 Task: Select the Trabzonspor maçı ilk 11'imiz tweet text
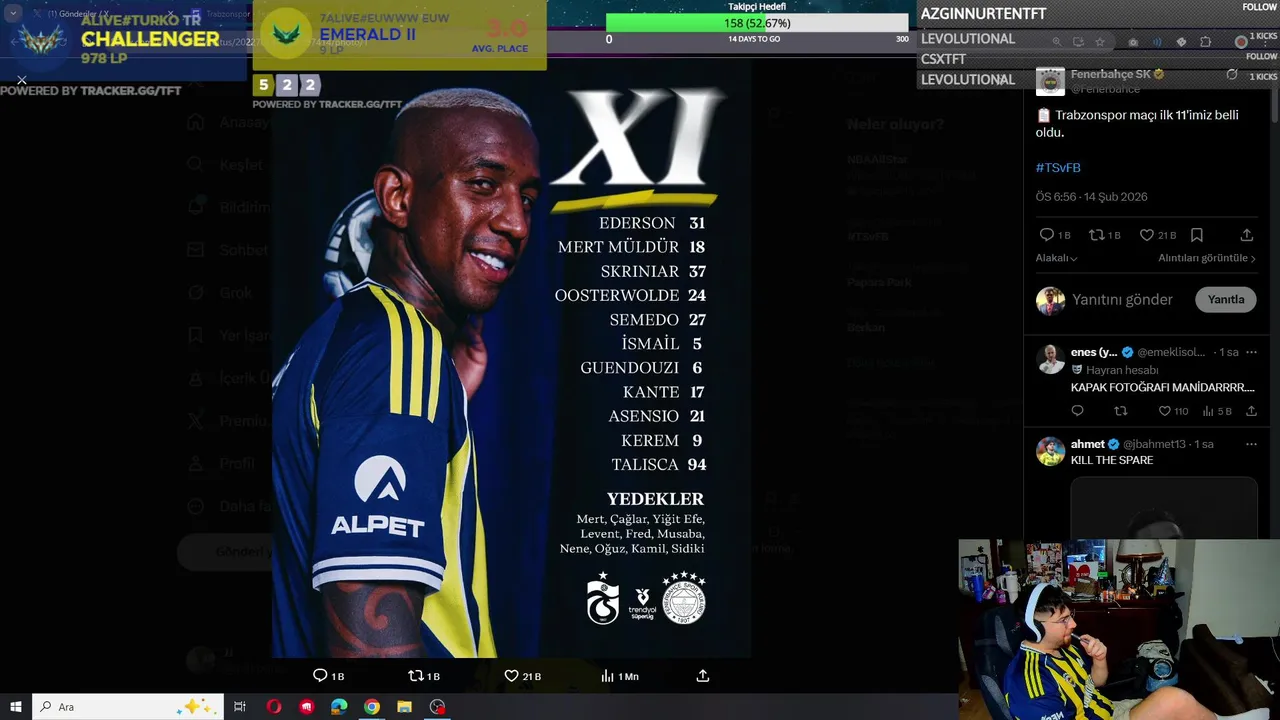[x=1137, y=123]
